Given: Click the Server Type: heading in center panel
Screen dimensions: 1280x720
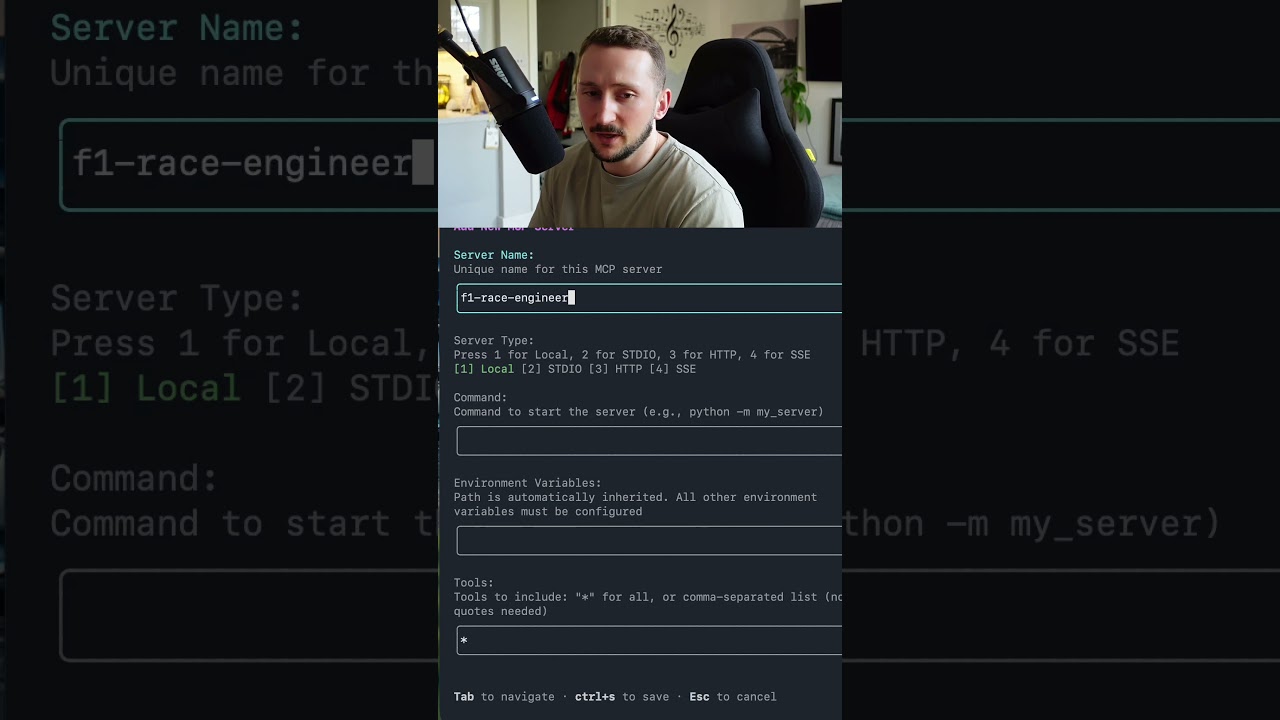Looking at the screenshot, I should point(494,341).
